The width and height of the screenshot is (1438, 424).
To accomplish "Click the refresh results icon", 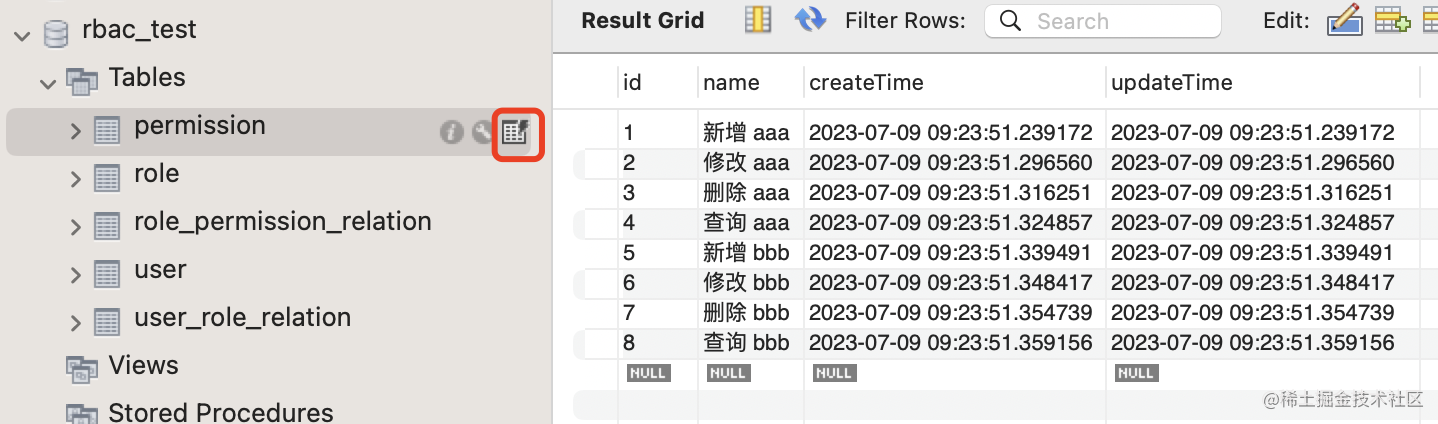I will [809, 20].
